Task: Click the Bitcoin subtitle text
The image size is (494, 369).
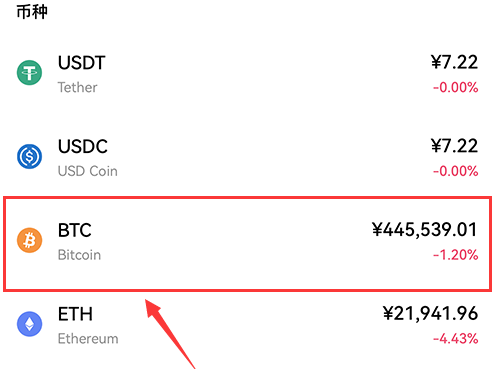Action: click(79, 255)
